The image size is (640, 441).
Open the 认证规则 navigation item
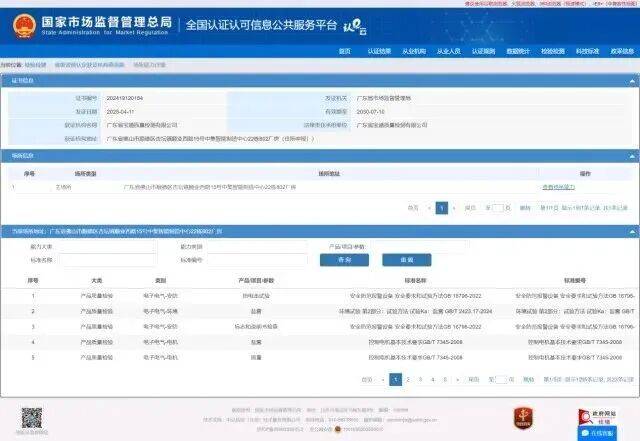[483, 51]
